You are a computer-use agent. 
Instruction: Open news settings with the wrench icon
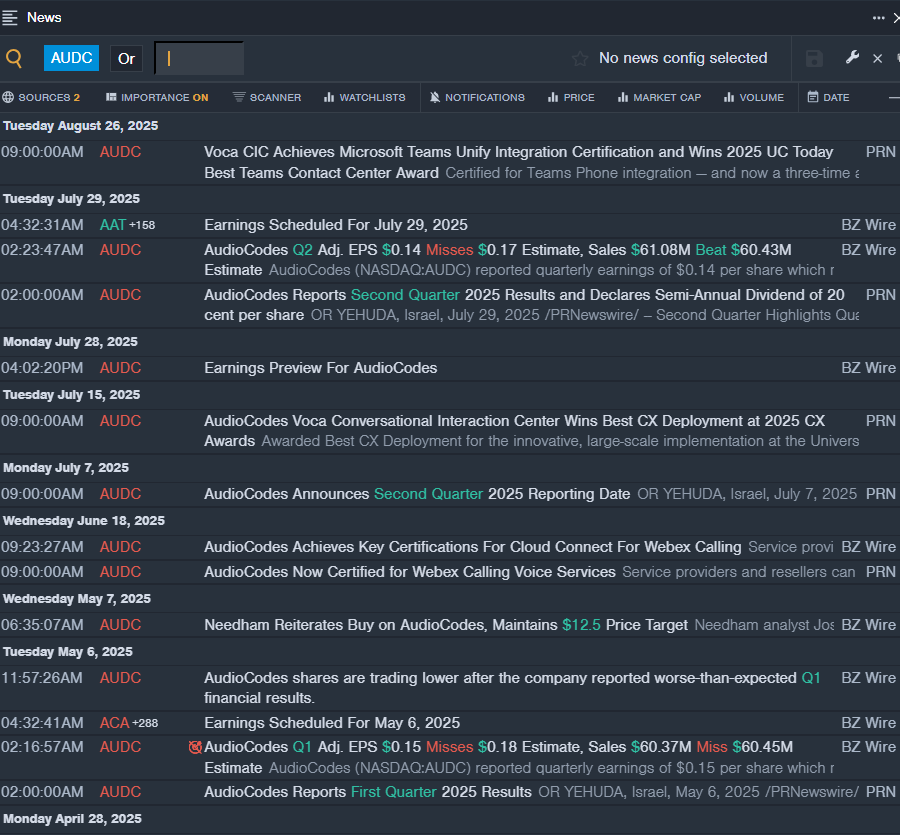pos(852,57)
